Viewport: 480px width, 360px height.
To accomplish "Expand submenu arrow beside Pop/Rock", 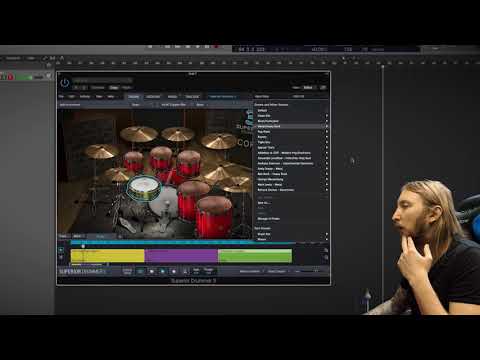I will pos(326,132).
